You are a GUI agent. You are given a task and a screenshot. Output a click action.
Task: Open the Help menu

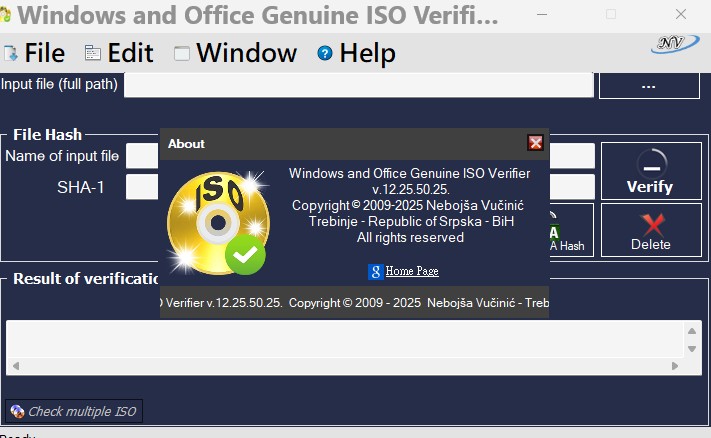click(x=356, y=53)
